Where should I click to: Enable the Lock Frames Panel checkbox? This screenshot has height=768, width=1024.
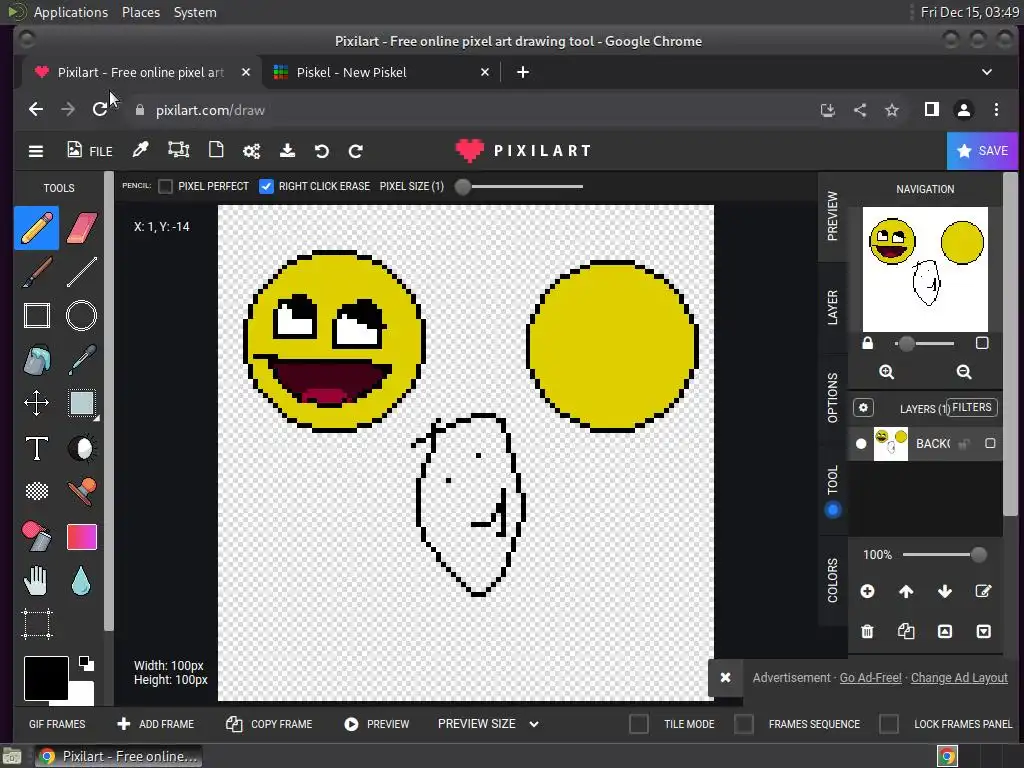(x=889, y=724)
